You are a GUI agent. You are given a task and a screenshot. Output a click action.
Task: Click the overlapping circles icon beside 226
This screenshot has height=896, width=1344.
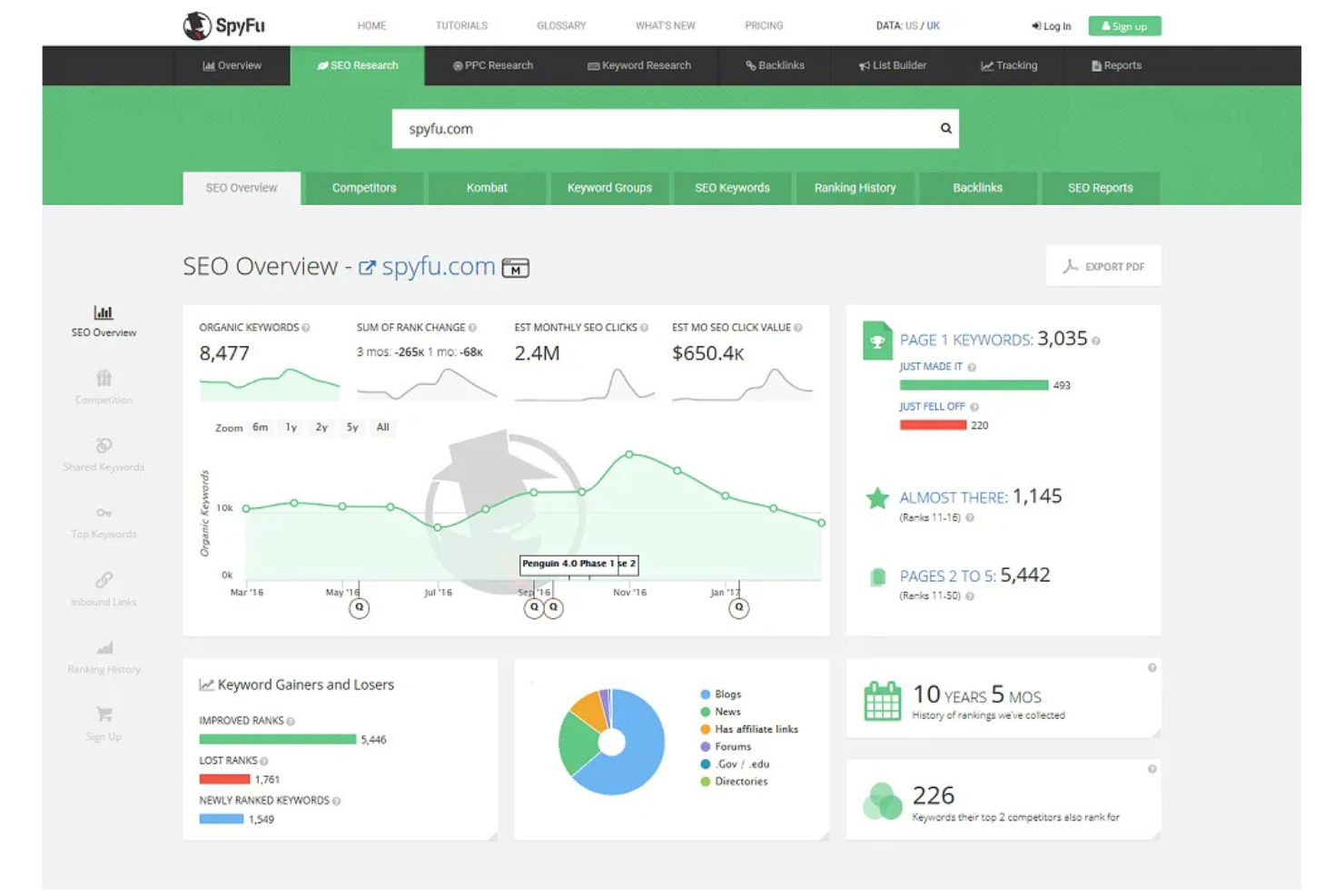(x=882, y=801)
